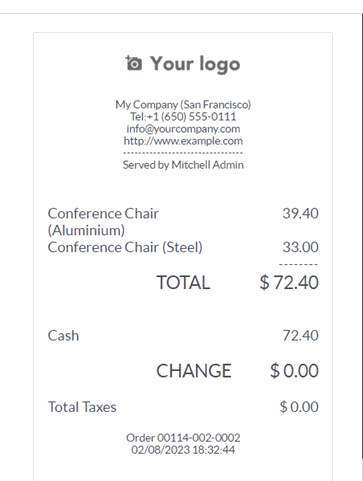Click the Order 00114-002-0002 reference
The image size is (363, 481).
coord(183,438)
